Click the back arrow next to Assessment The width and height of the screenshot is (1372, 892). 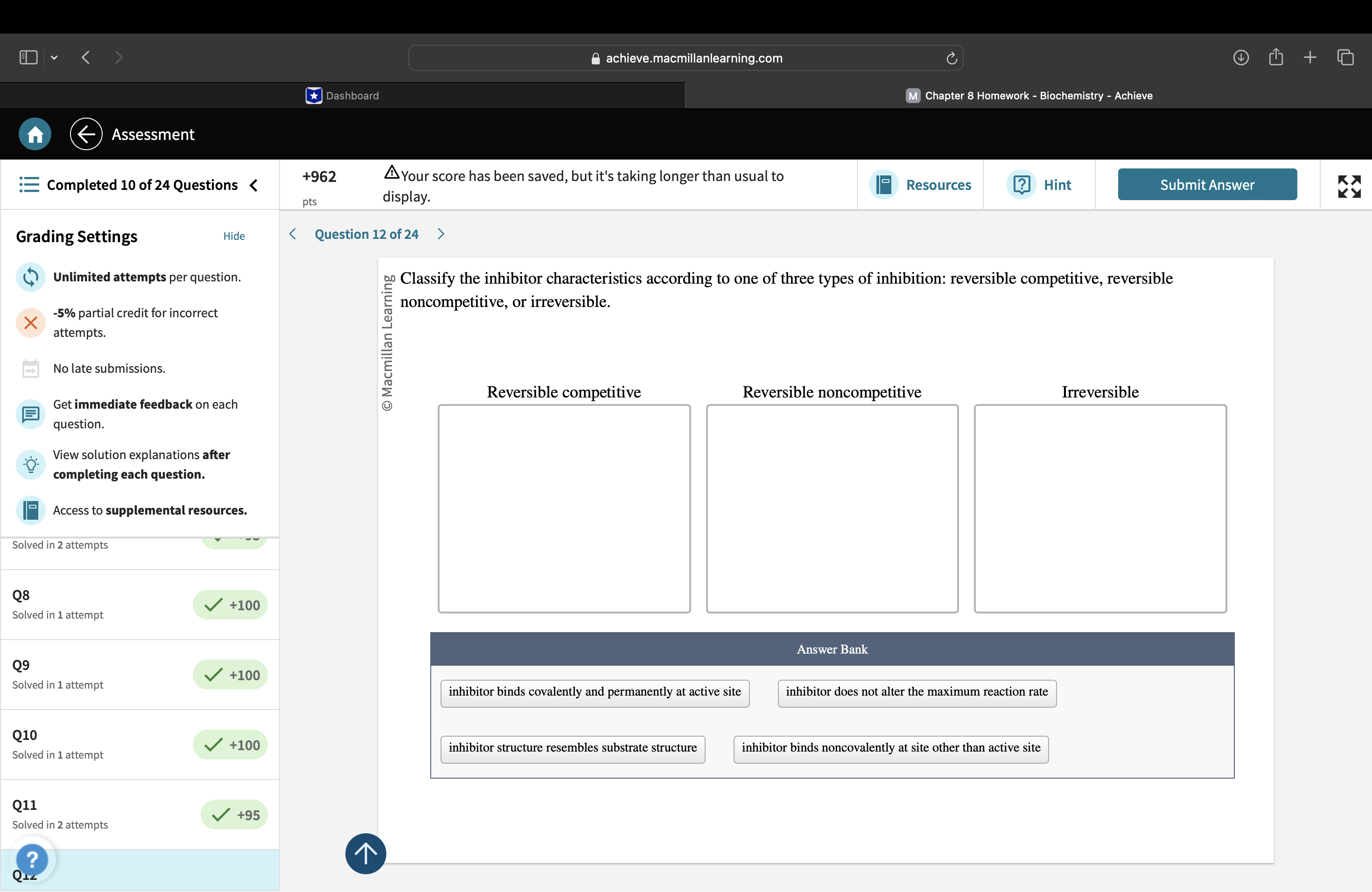(85, 134)
